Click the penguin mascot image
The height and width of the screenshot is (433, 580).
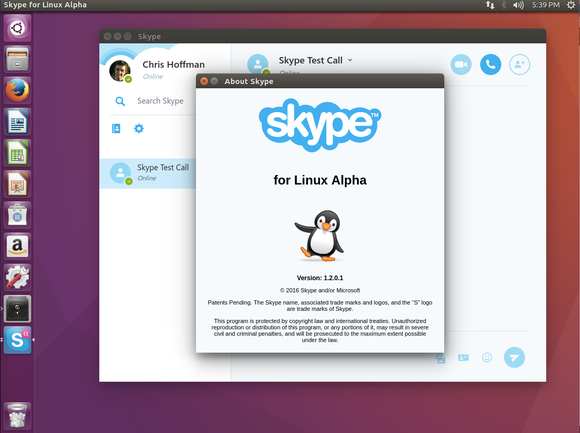pyautogui.click(x=320, y=236)
